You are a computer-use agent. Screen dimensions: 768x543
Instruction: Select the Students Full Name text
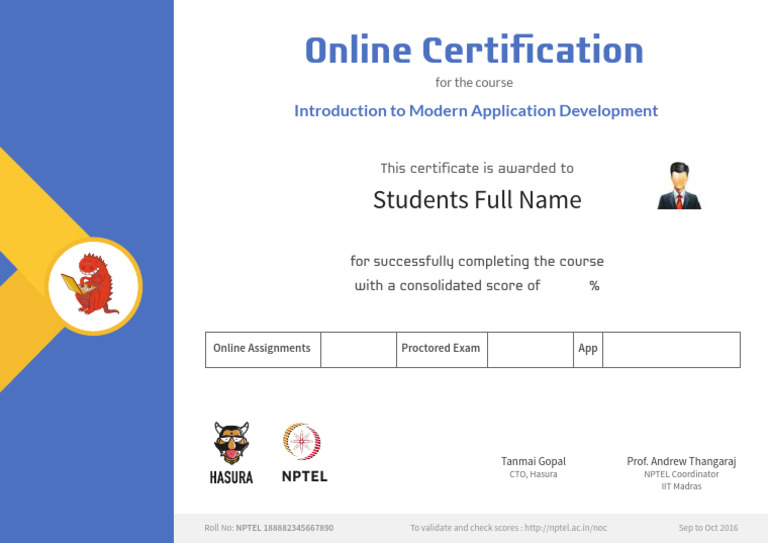[477, 200]
